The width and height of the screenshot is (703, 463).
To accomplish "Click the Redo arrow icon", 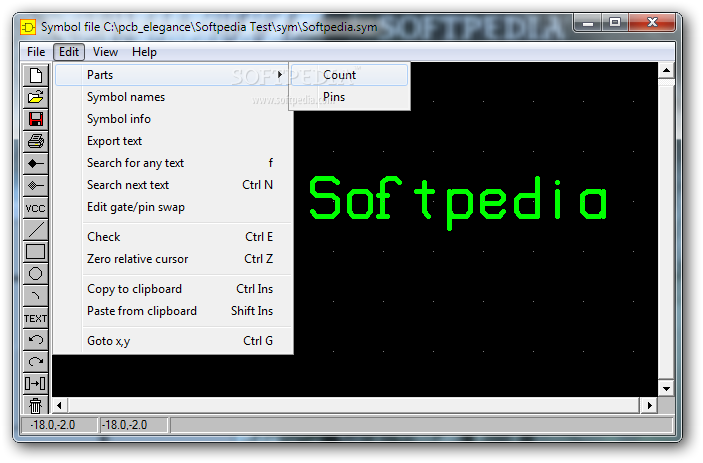I will coord(35,362).
